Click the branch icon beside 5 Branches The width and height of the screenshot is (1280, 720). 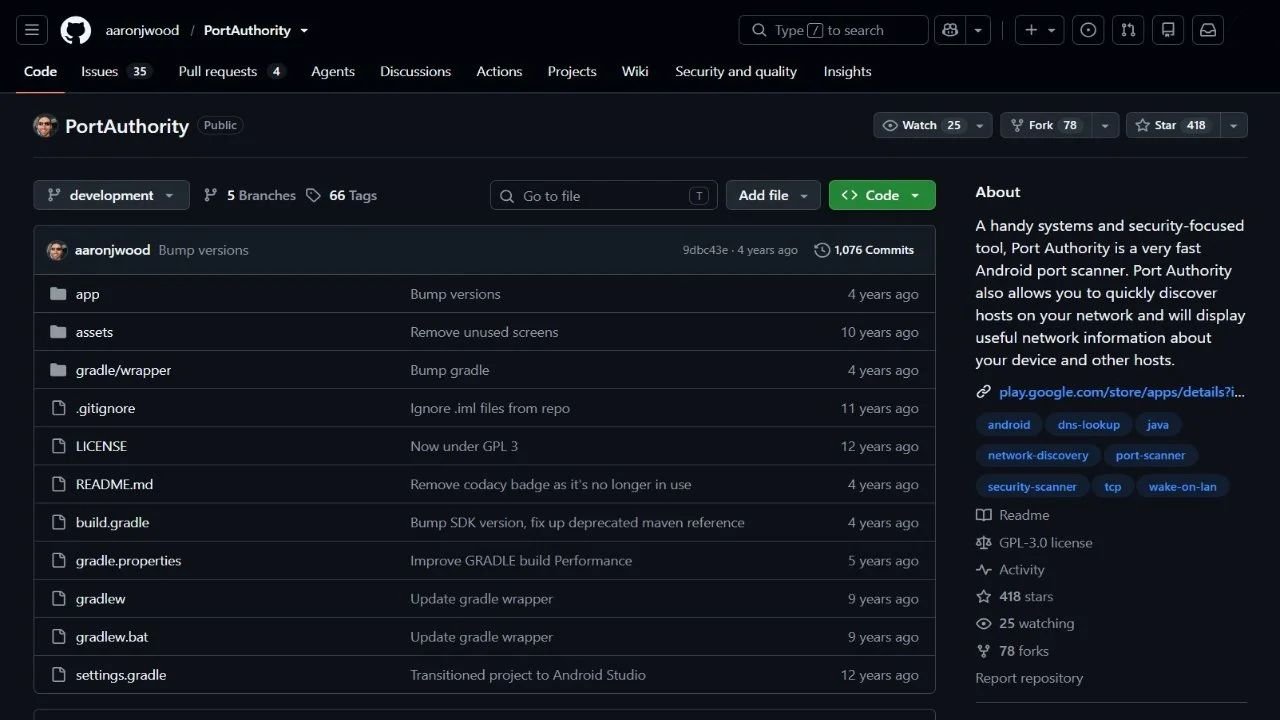pyautogui.click(x=210, y=195)
